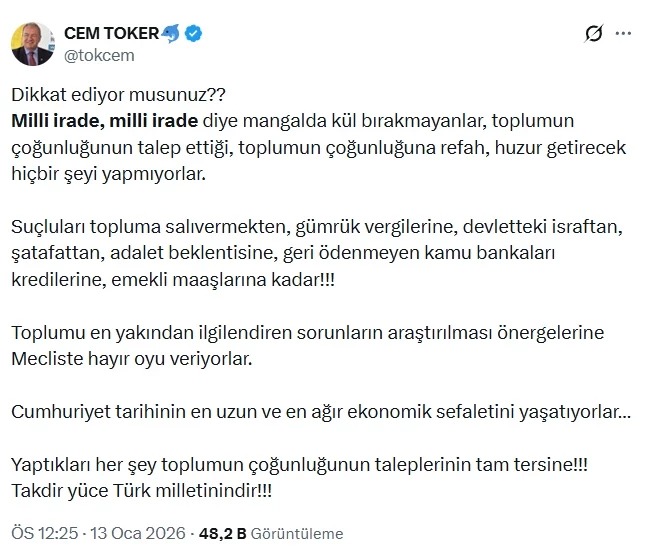The height and width of the screenshot is (557, 650).
Task: Click the Grok explain post icon
Action: coord(593,35)
